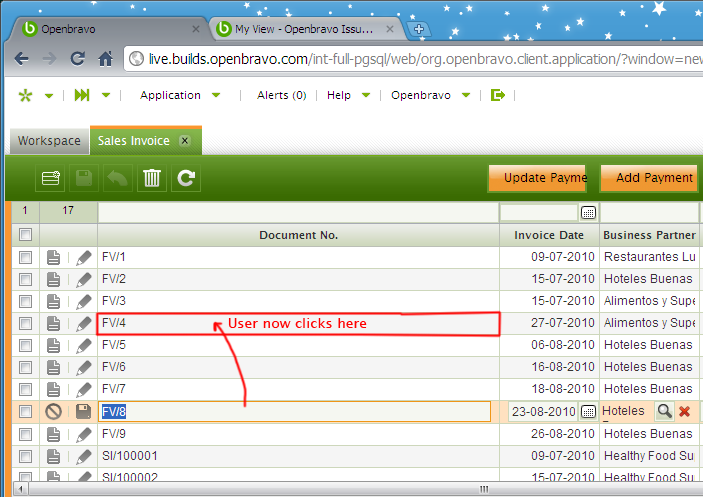Click the pencil edit icon for FV/7
The height and width of the screenshot is (497, 703).
pyautogui.click(x=83, y=389)
